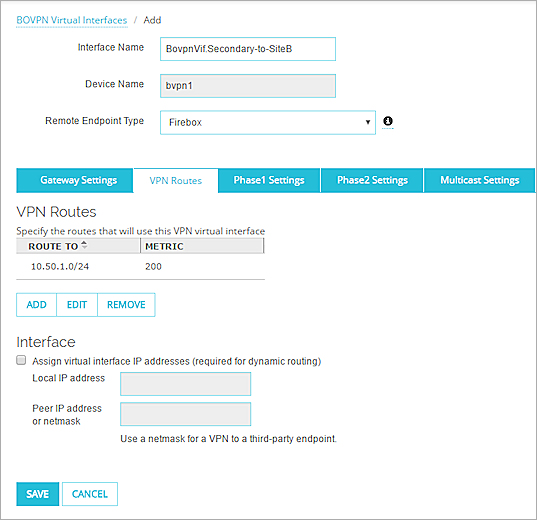Click the Local IP address field
Image resolution: width=537 pixels, height=520 pixels.
(185, 384)
